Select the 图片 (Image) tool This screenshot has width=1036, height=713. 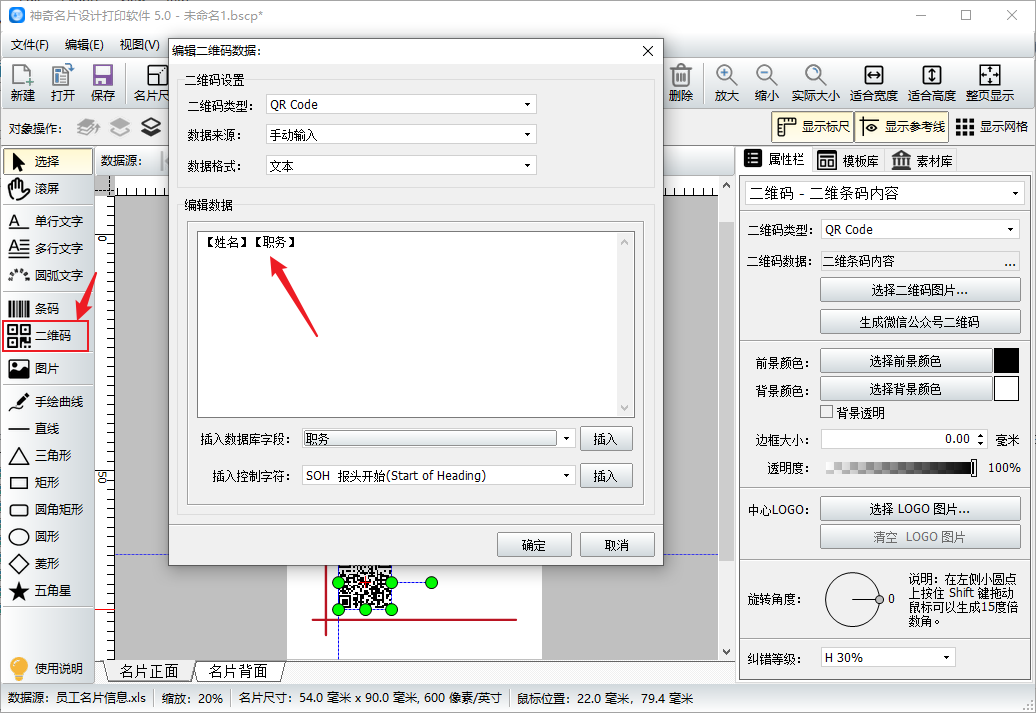click(x=48, y=369)
